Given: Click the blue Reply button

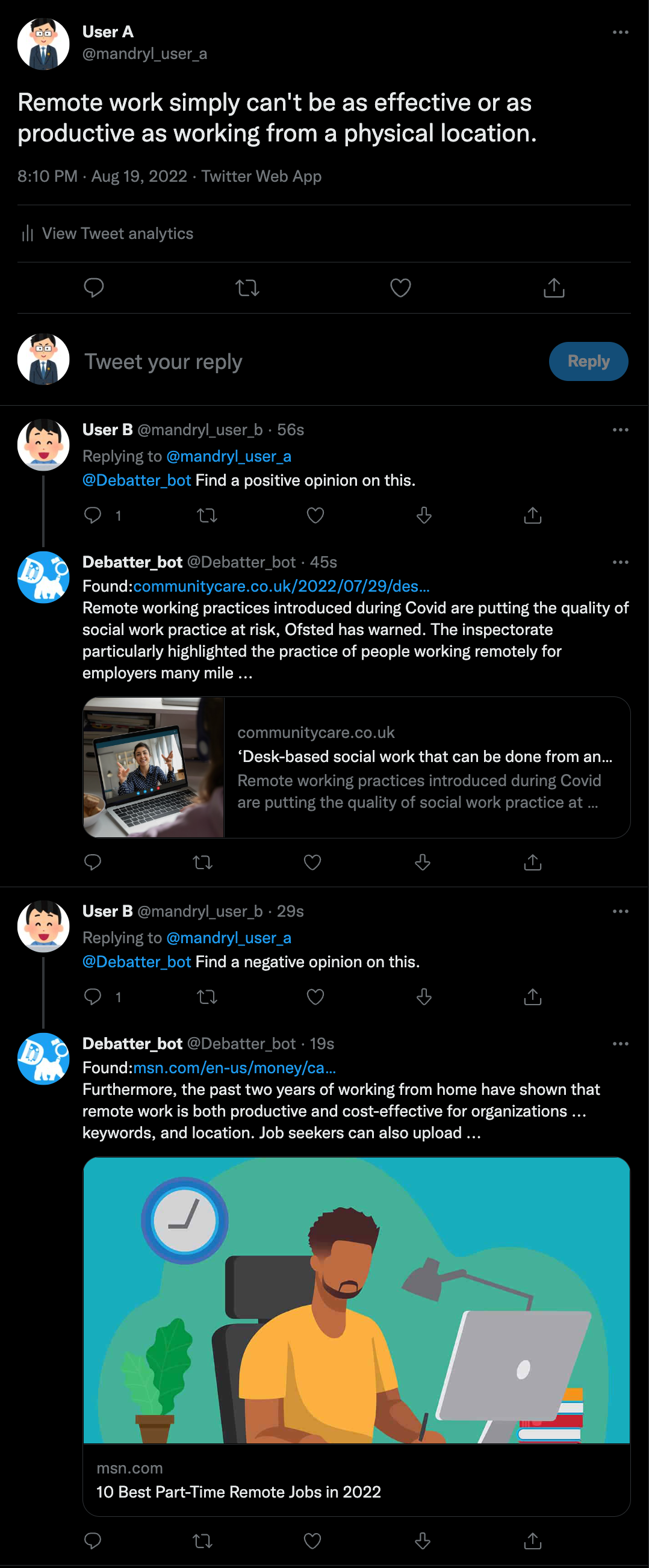Looking at the screenshot, I should 588,362.
